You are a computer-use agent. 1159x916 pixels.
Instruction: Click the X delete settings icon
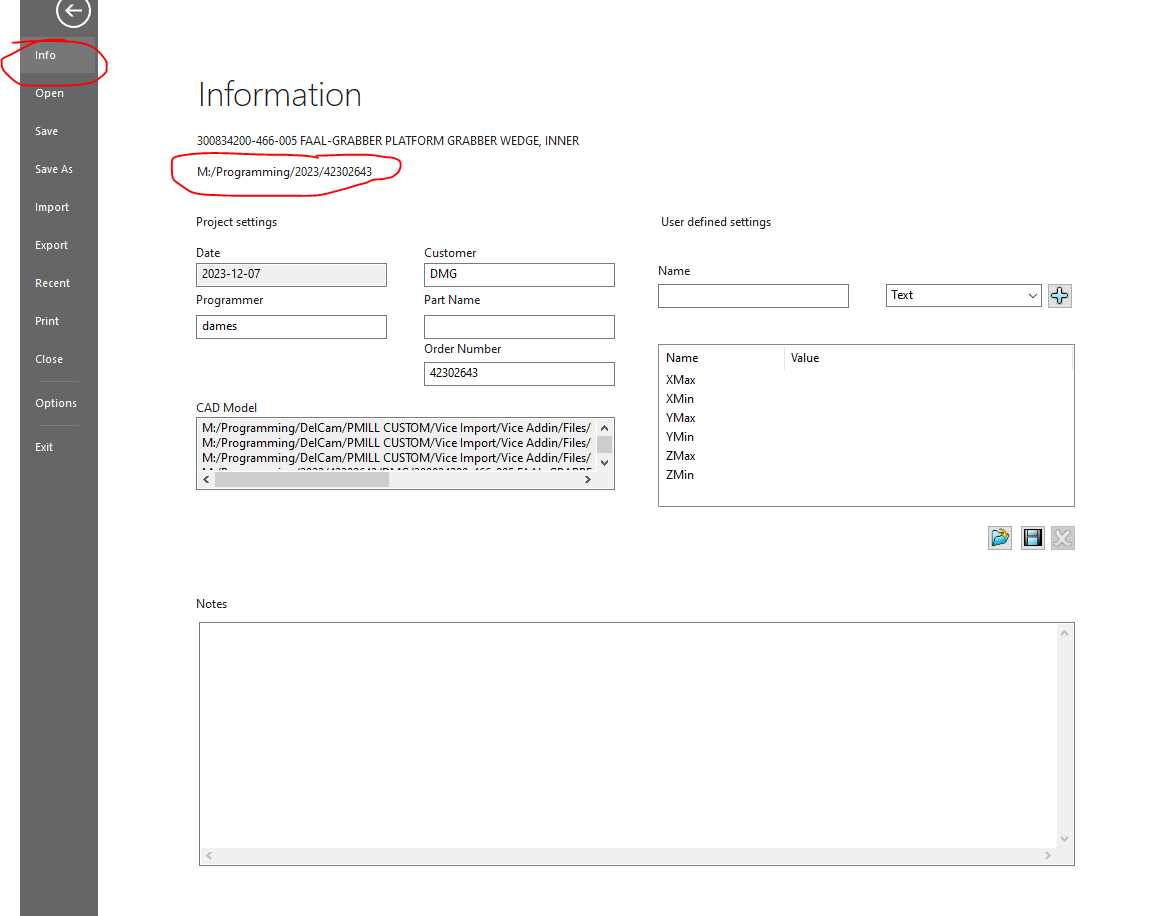(1062, 537)
